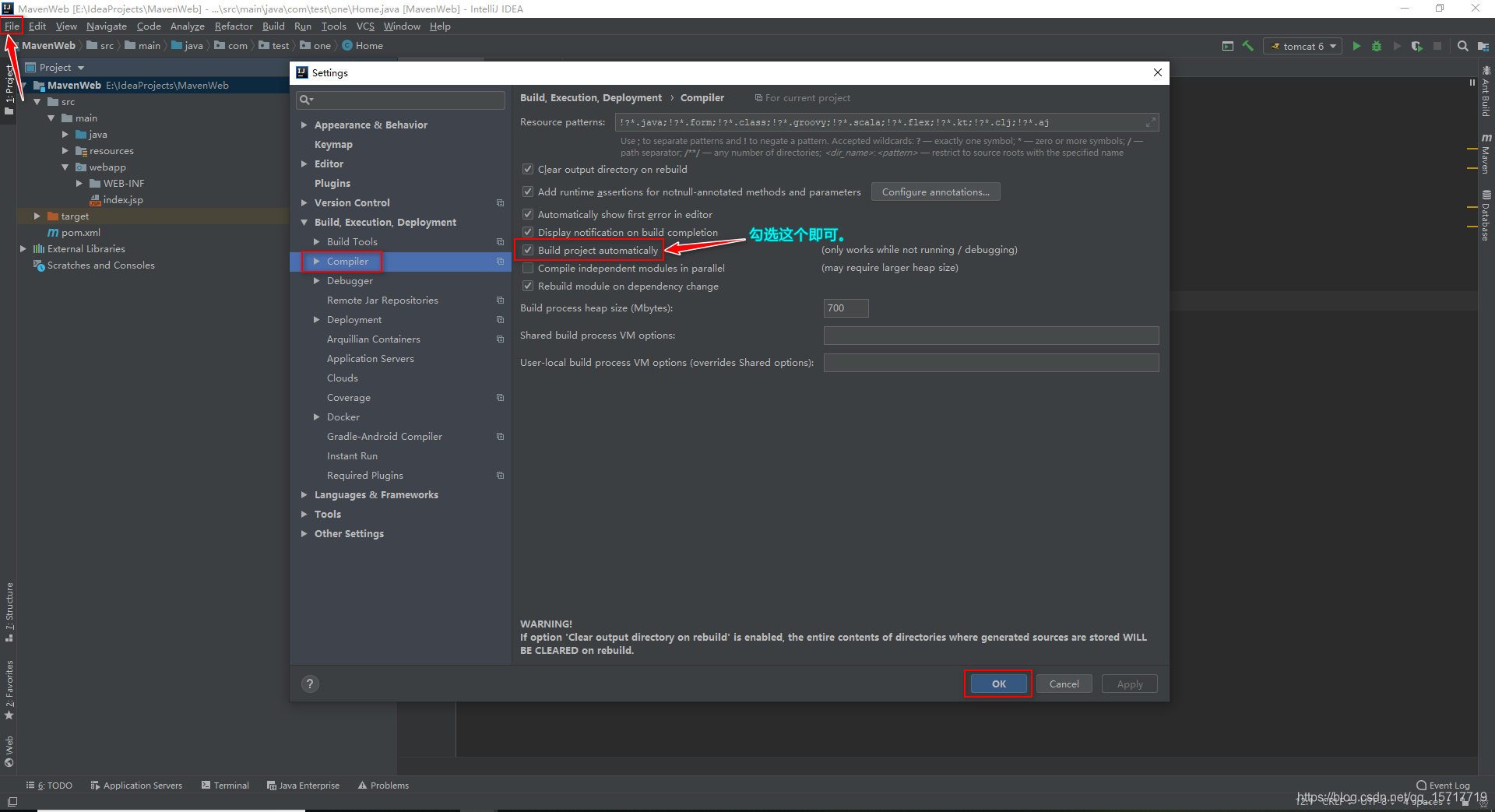
Task: Expand the Debugger subsection arrow
Action: point(317,281)
